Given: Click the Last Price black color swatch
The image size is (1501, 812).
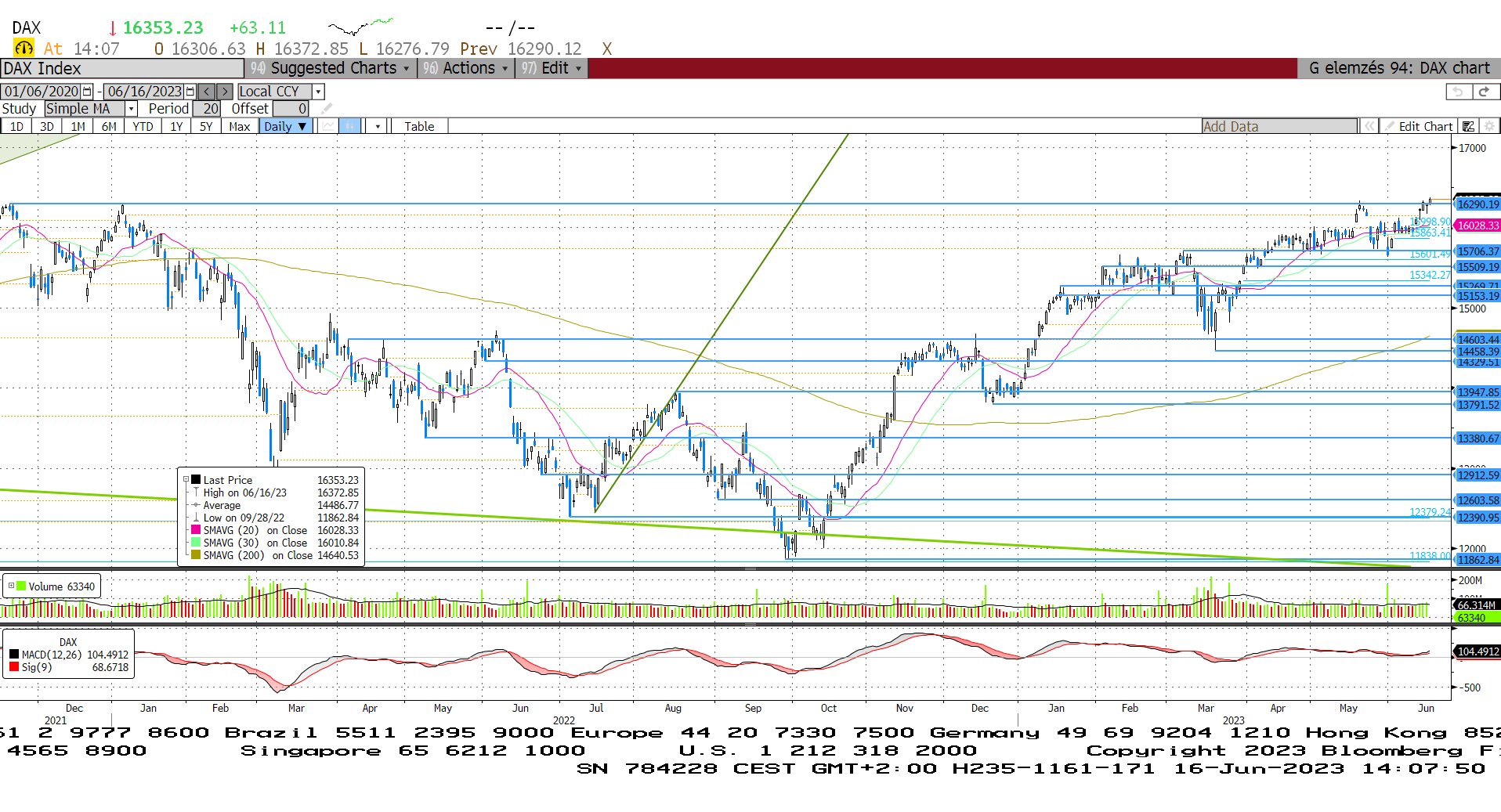Looking at the screenshot, I should (196, 480).
